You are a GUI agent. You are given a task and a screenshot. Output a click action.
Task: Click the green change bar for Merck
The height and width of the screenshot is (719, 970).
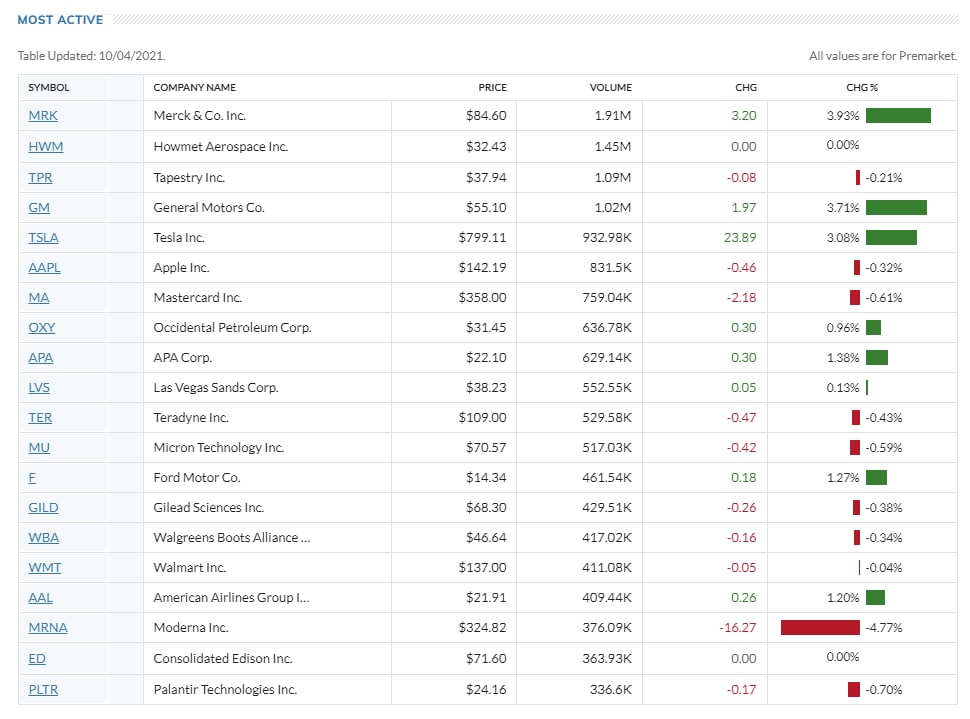898,116
